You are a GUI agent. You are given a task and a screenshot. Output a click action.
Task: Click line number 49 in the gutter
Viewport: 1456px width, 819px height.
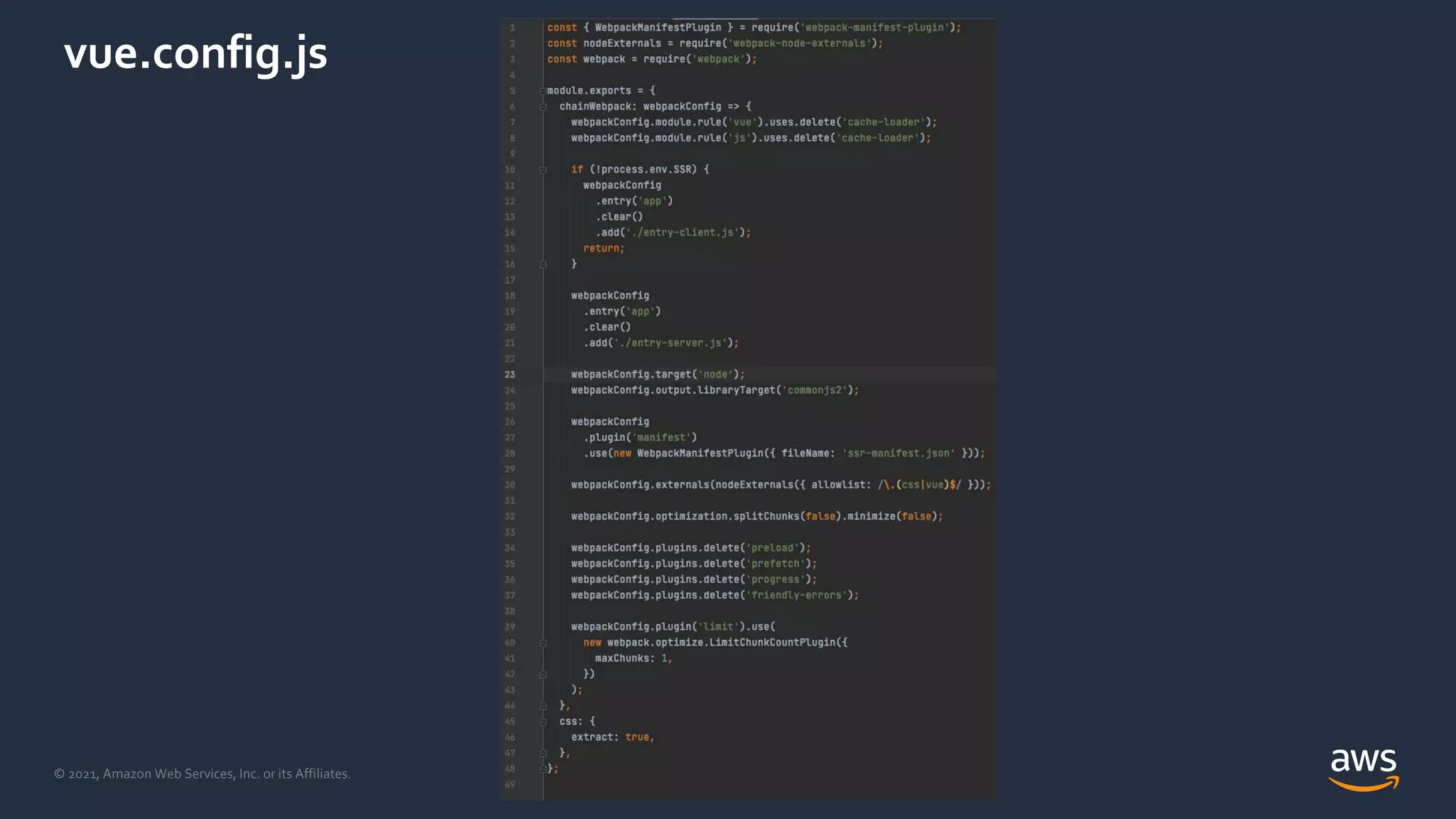[510, 785]
